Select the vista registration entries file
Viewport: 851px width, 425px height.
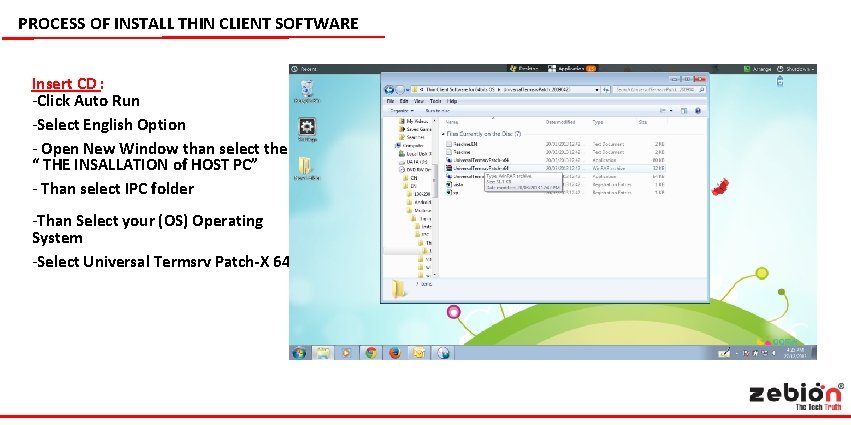[x=455, y=185]
